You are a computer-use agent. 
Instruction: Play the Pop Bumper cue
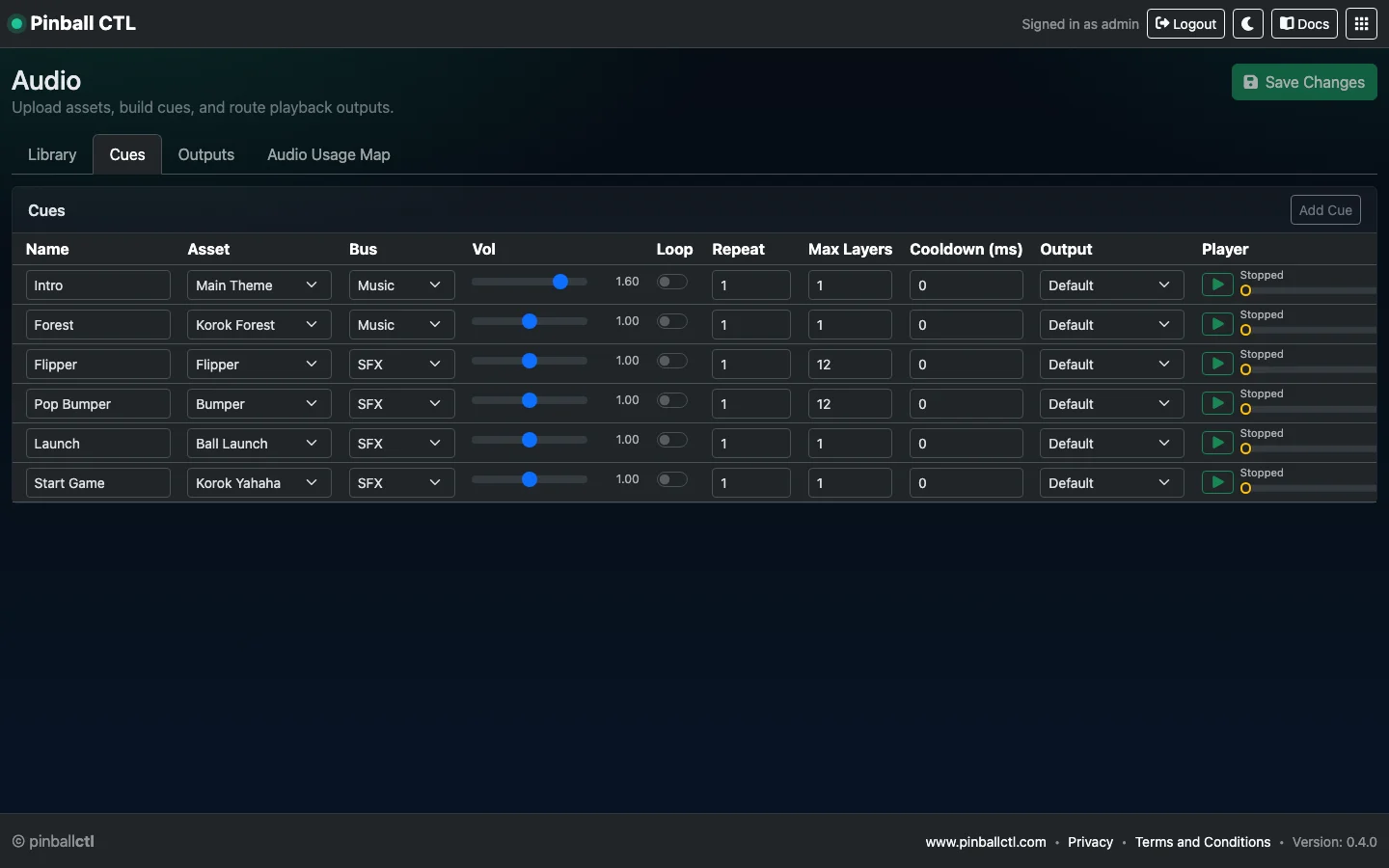(x=1216, y=403)
